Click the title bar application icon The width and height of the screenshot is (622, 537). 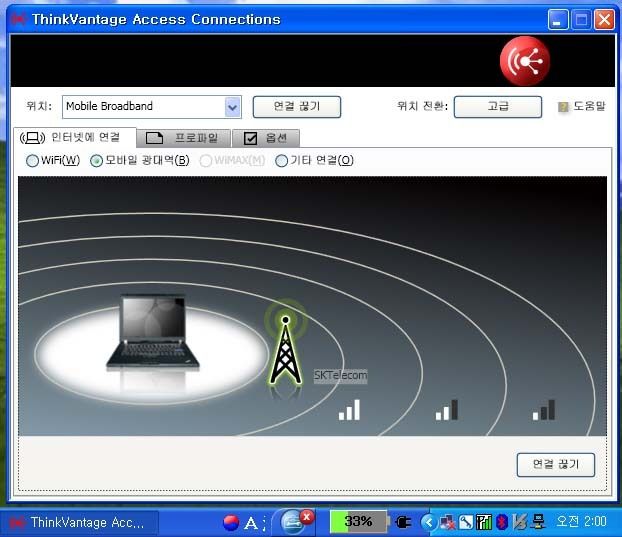(x=18, y=19)
